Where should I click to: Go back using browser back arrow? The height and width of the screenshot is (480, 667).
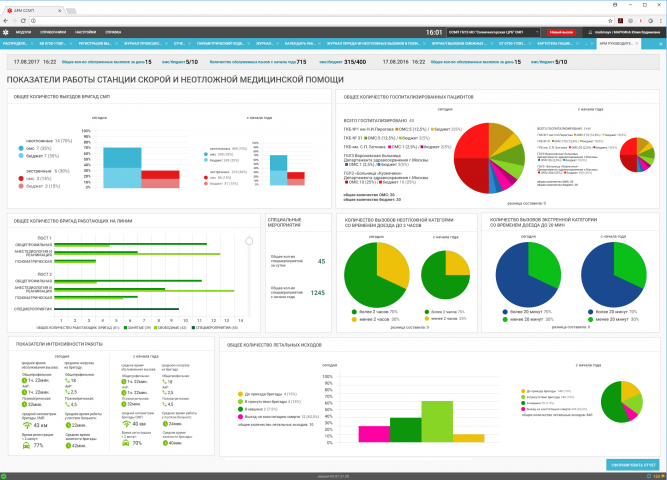6,20
